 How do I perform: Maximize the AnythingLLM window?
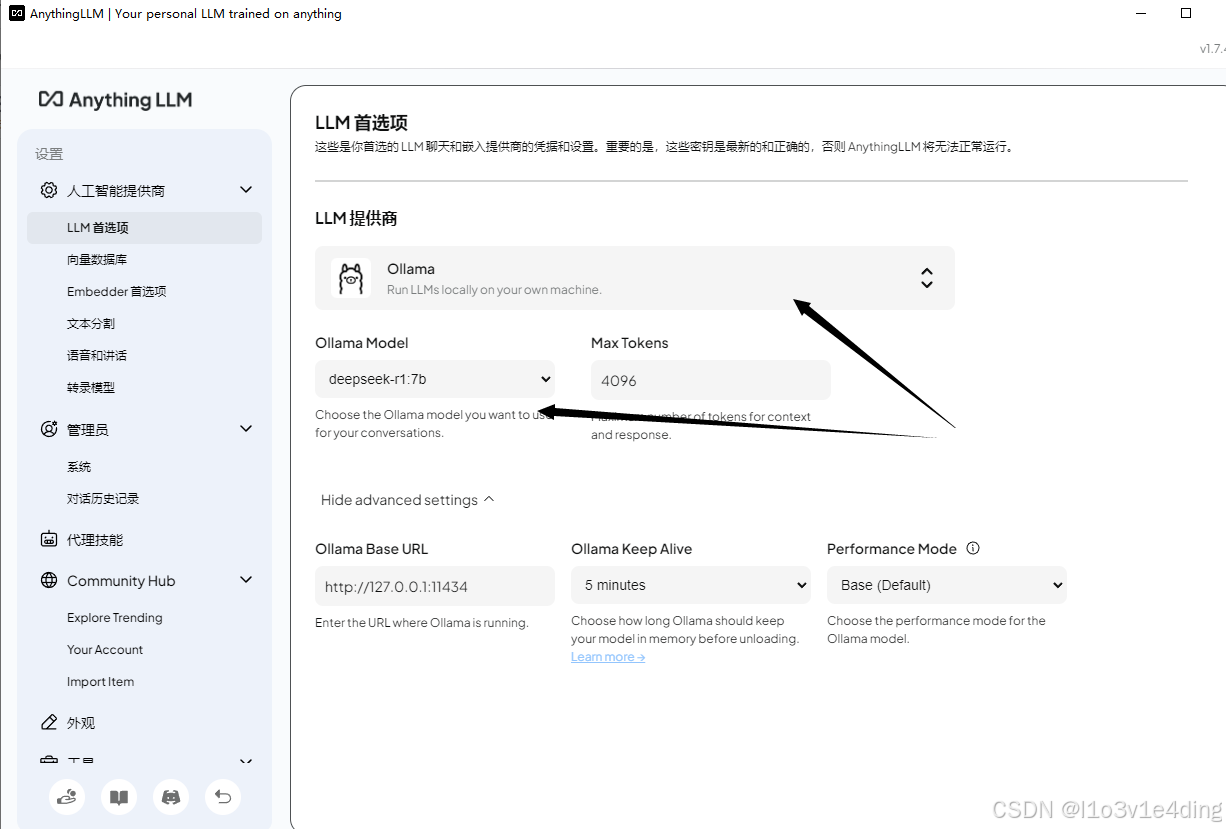[1186, 13]
